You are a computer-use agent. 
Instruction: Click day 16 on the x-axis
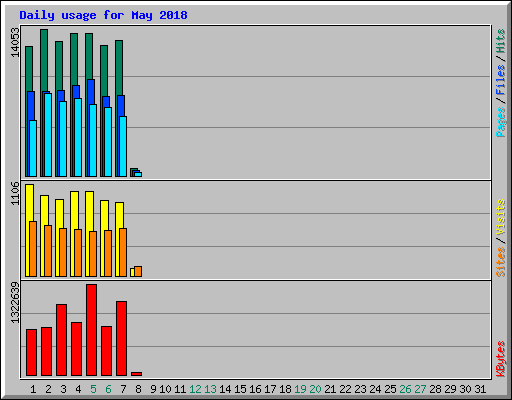point(255,389)
